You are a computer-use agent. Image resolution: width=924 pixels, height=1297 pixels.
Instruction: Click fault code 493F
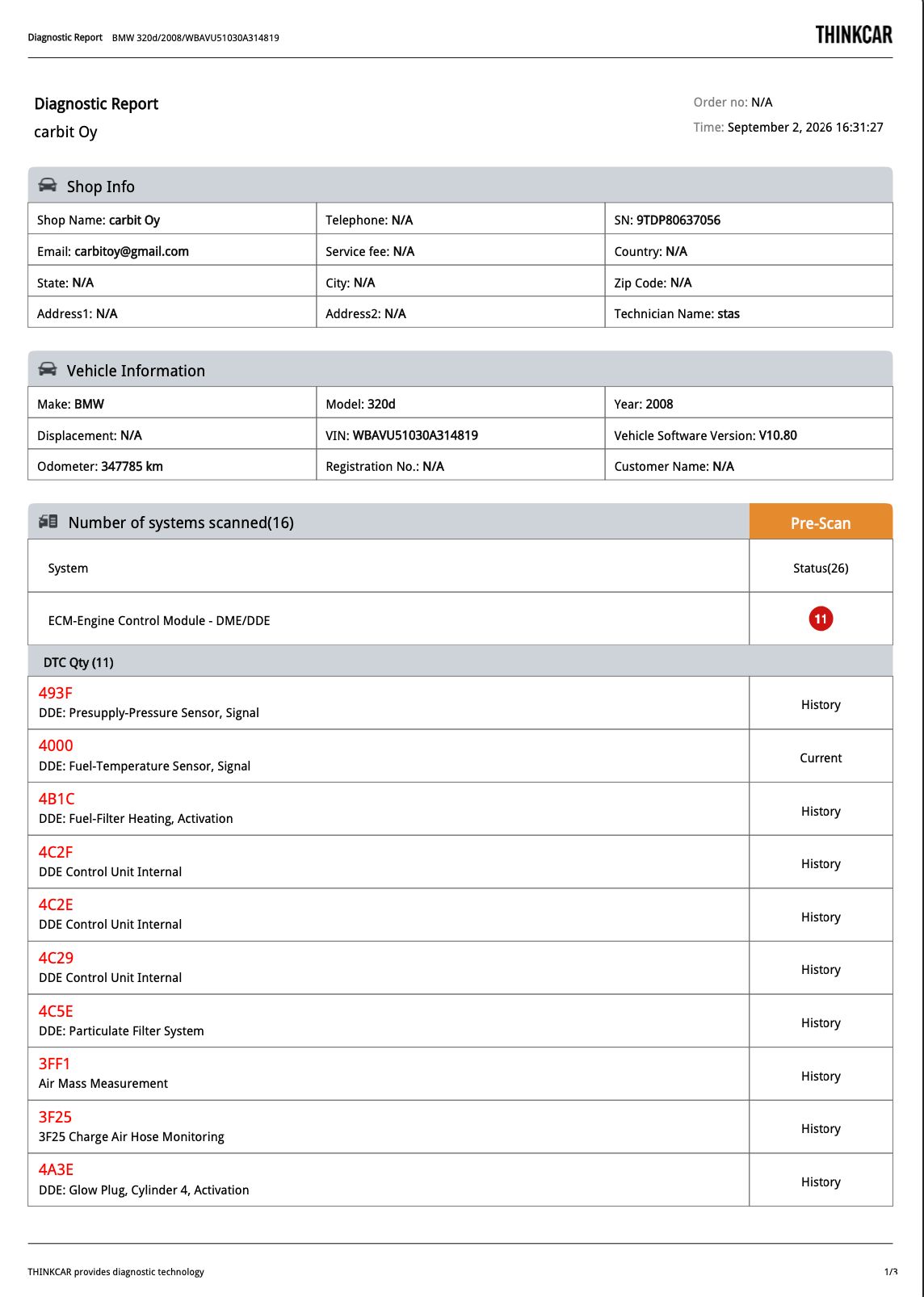[x=55, y=693]
